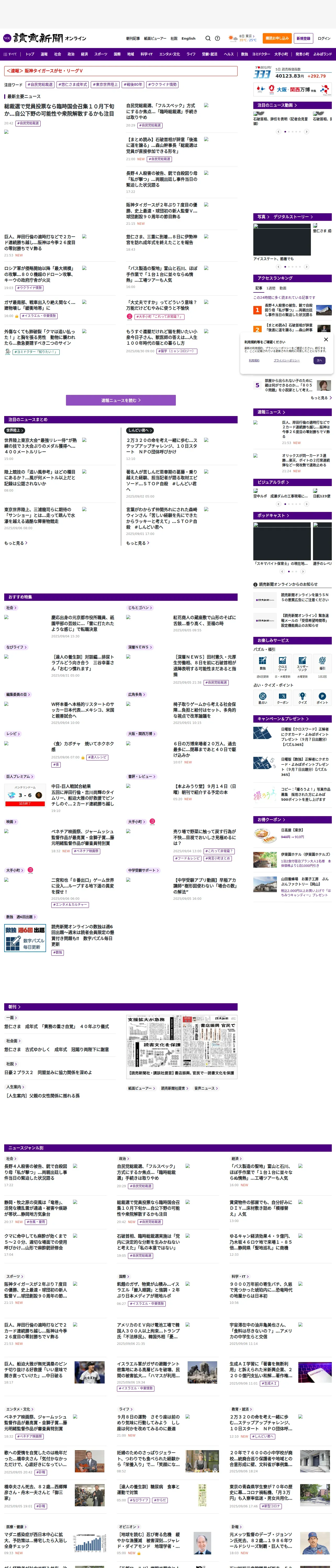Screen dimensions: 336x1568
Task: Next slide arrow in ビジュアルラボ carousel
Action: (306, 504)
